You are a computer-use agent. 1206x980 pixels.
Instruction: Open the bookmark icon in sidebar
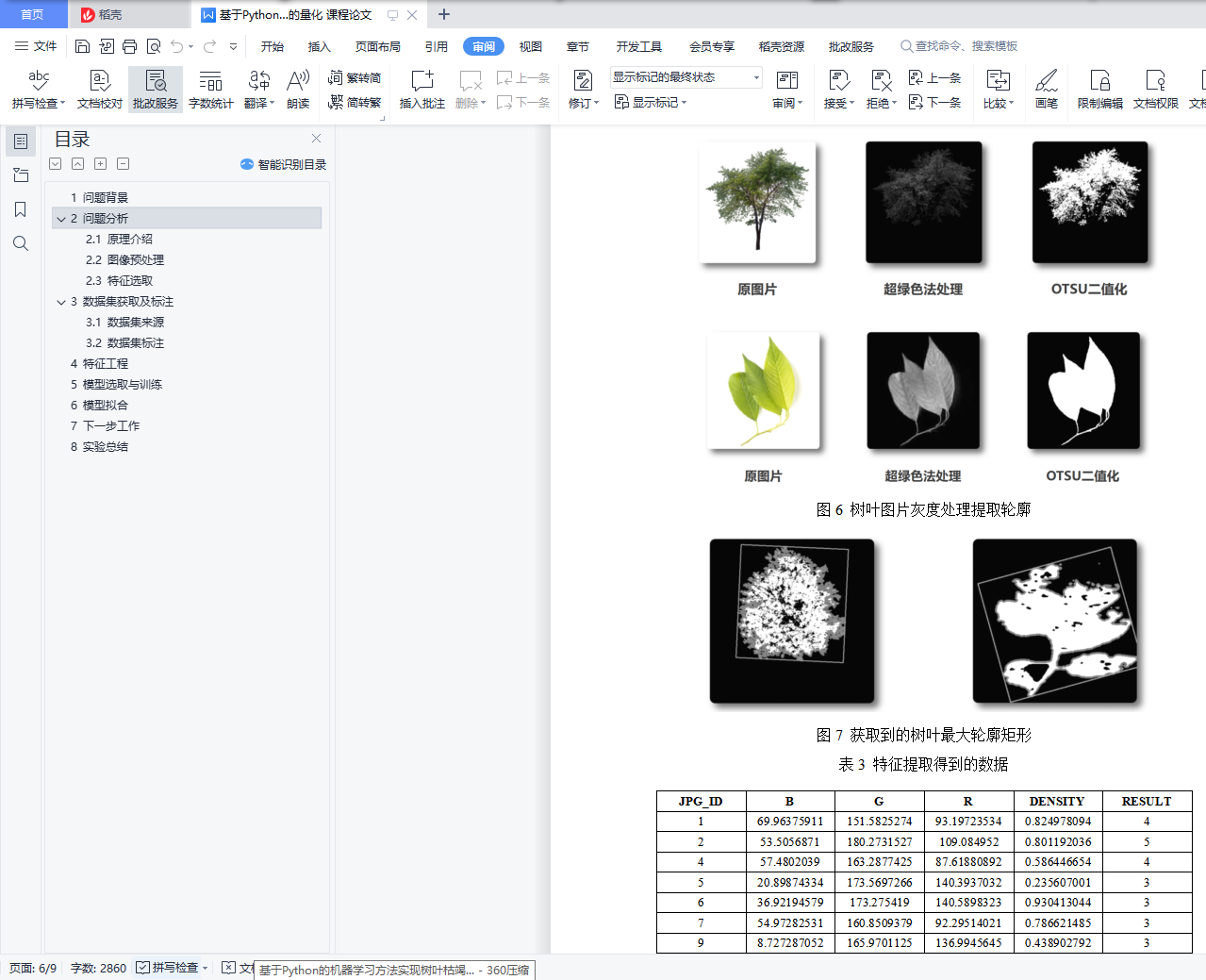pos(21,209)
